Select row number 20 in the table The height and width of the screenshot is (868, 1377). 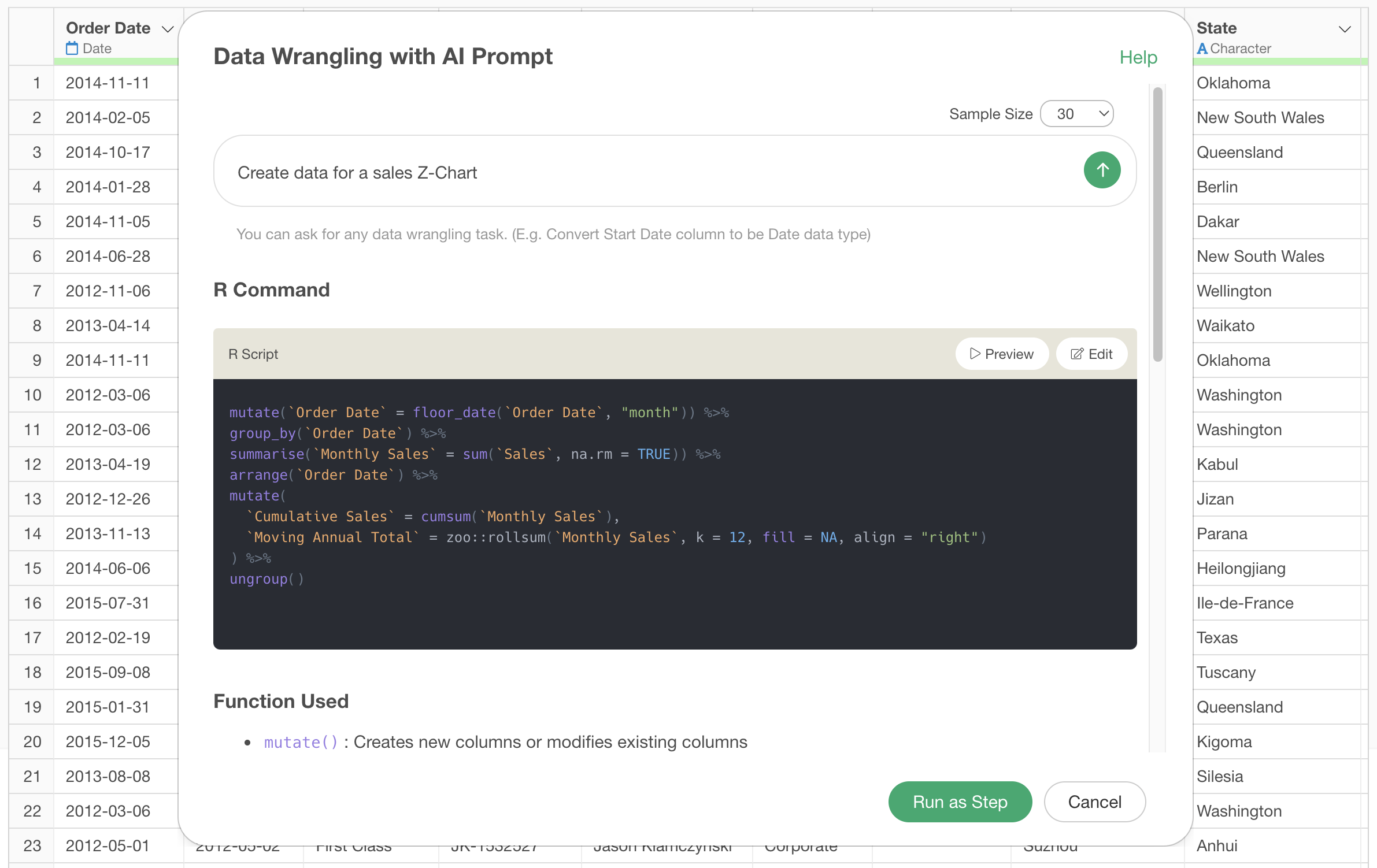32,741
